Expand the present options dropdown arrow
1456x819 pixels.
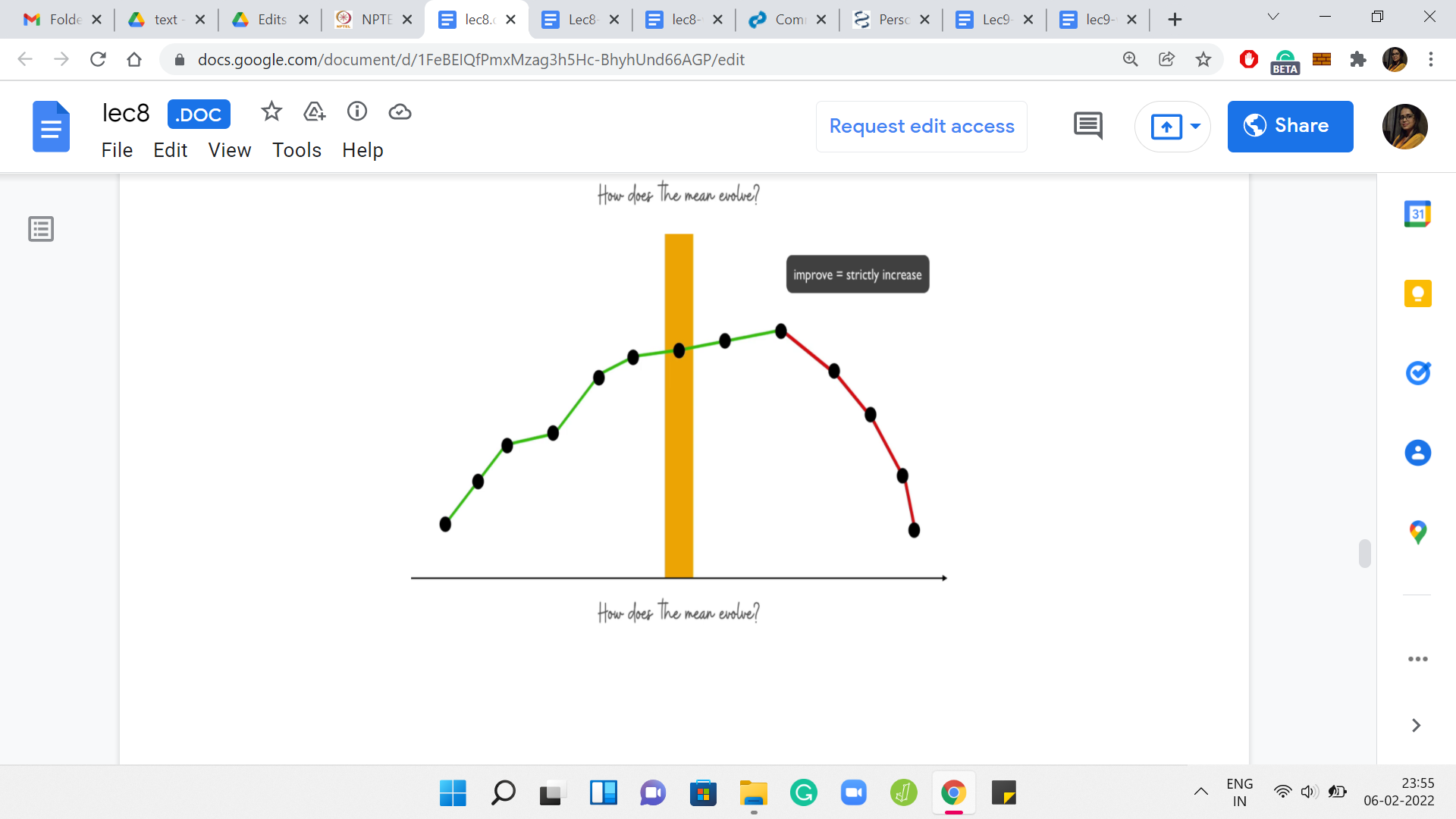point(1196,127)
